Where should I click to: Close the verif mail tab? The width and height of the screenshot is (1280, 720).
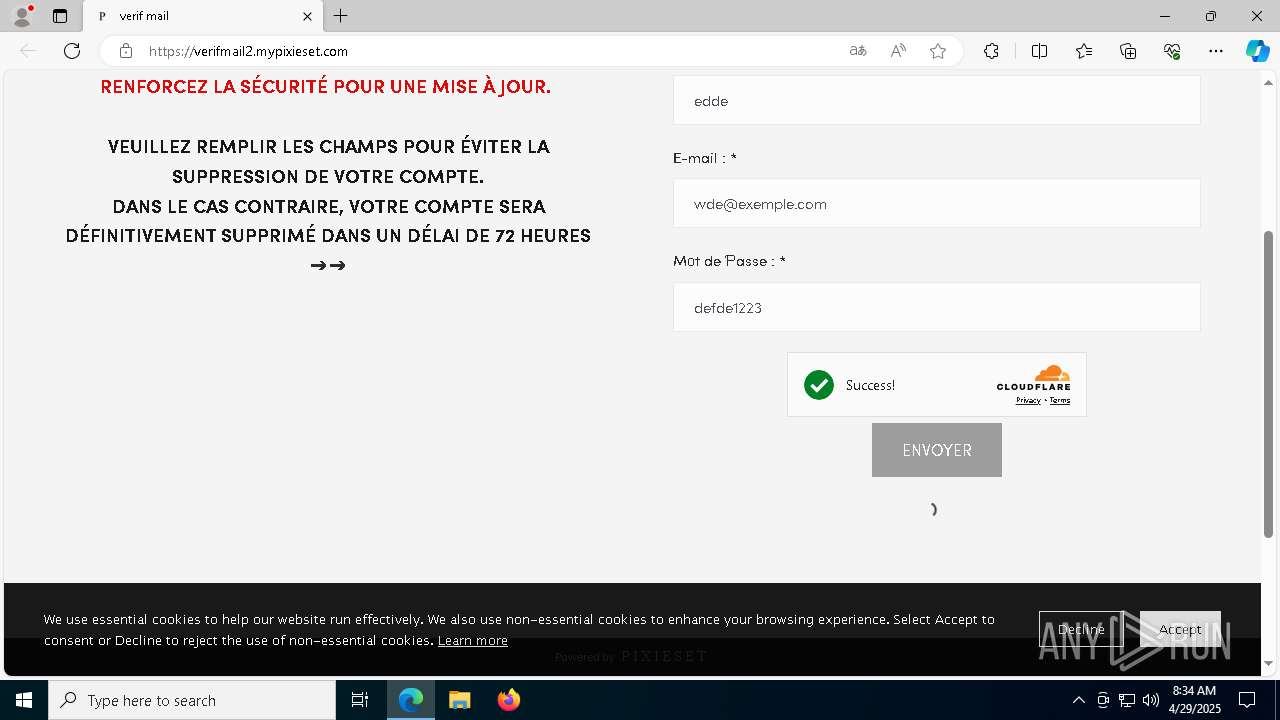[x=307, y=16]
